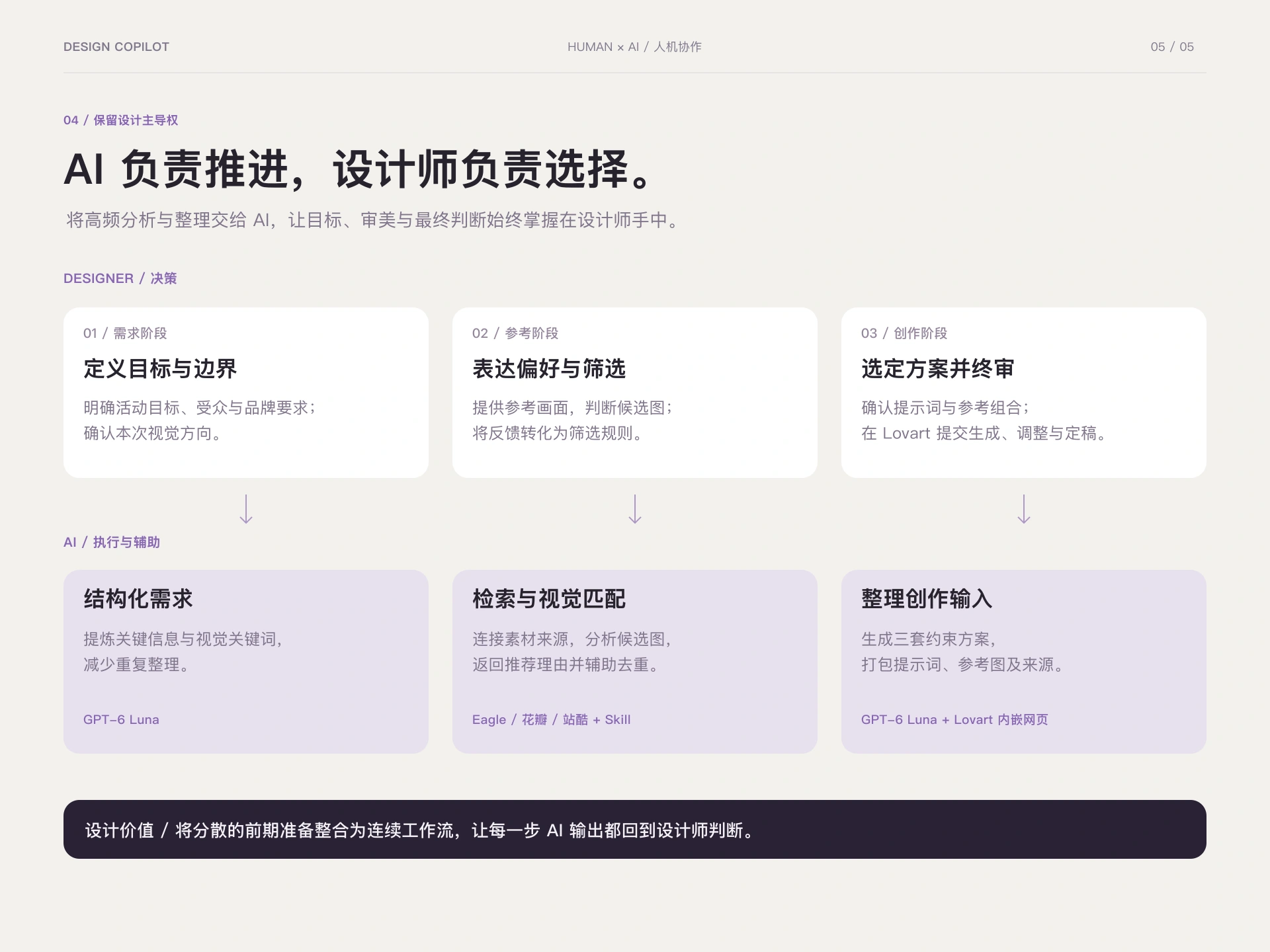The width and height of the screenshot is (1270, 952).
Task: Click the text '在 Lovart 提交生成、调整与定稿。'
Action: (x=985, y=434)
